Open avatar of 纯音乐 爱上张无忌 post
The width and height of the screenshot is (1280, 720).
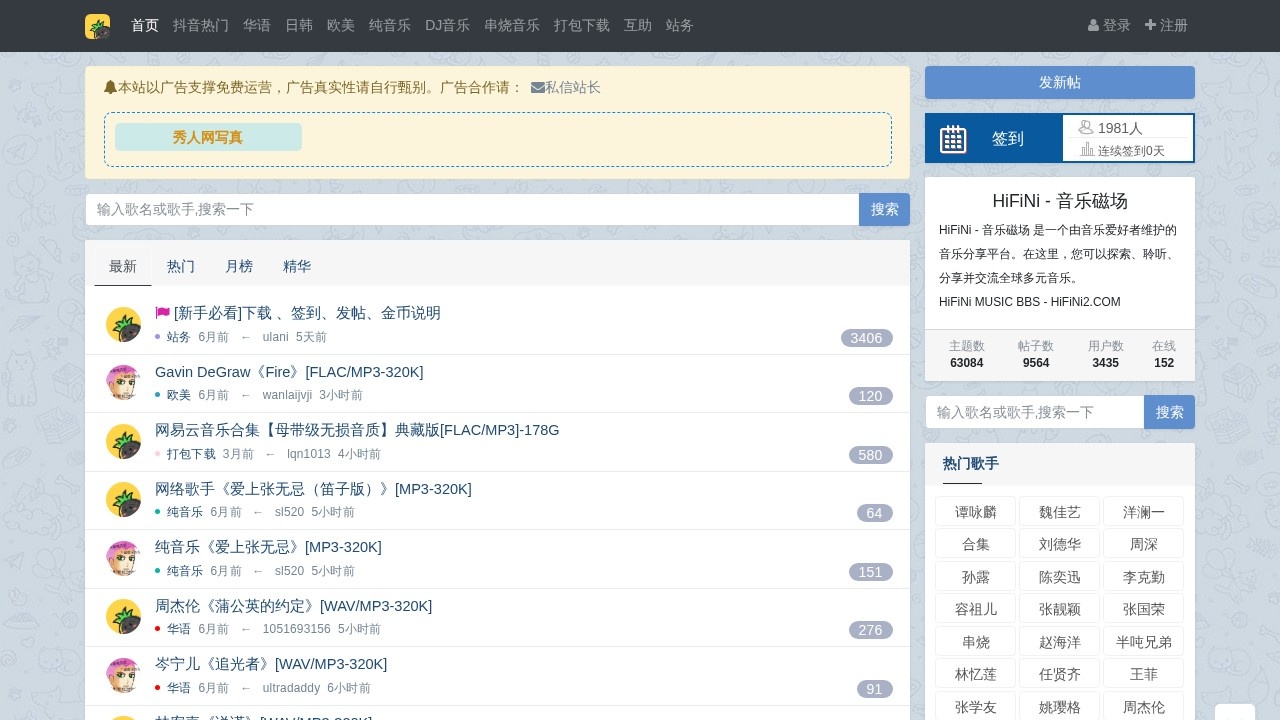(x=123, y=558)
